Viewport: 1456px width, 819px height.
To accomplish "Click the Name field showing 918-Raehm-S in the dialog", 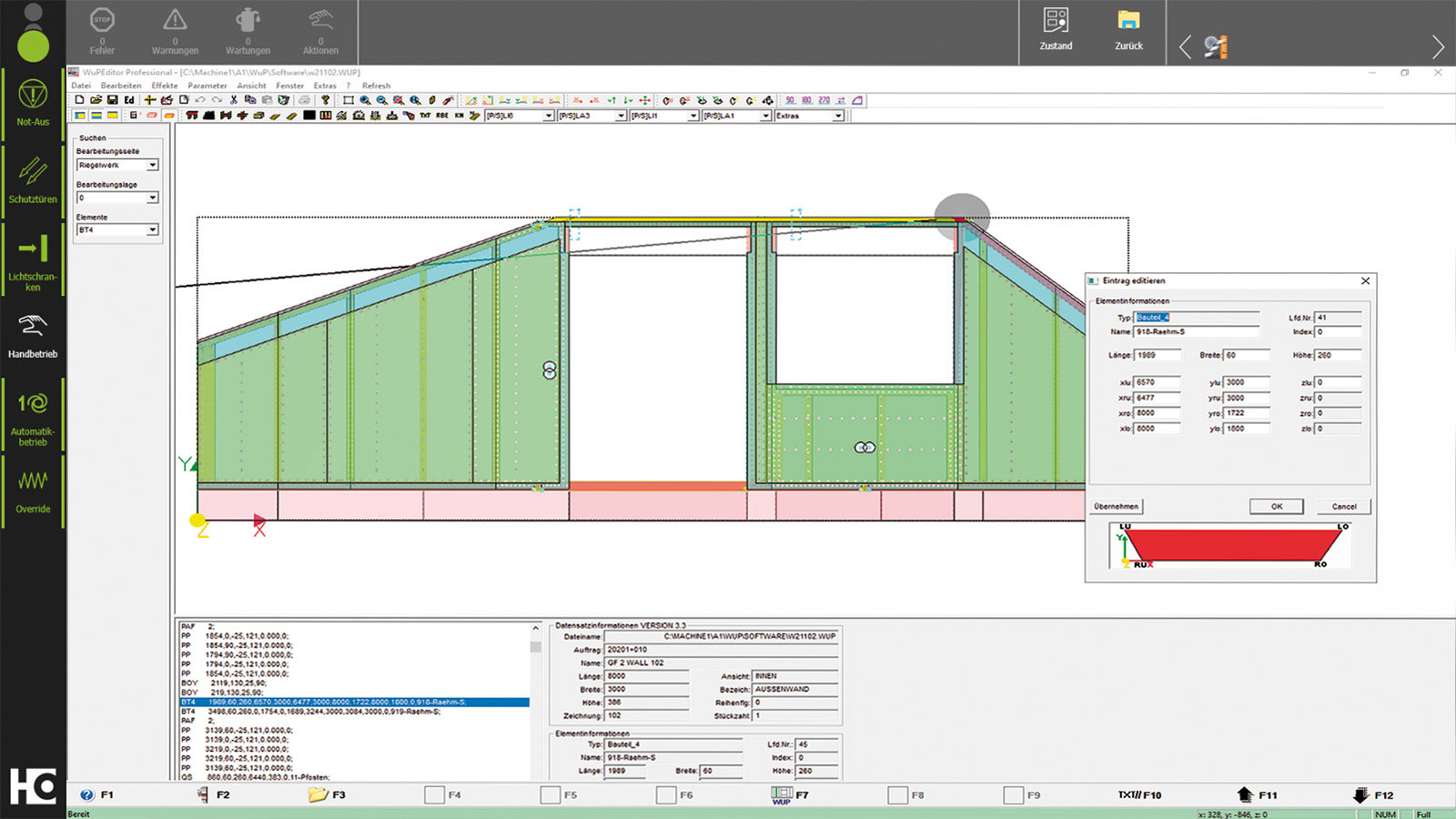I will click(1197, 332).
